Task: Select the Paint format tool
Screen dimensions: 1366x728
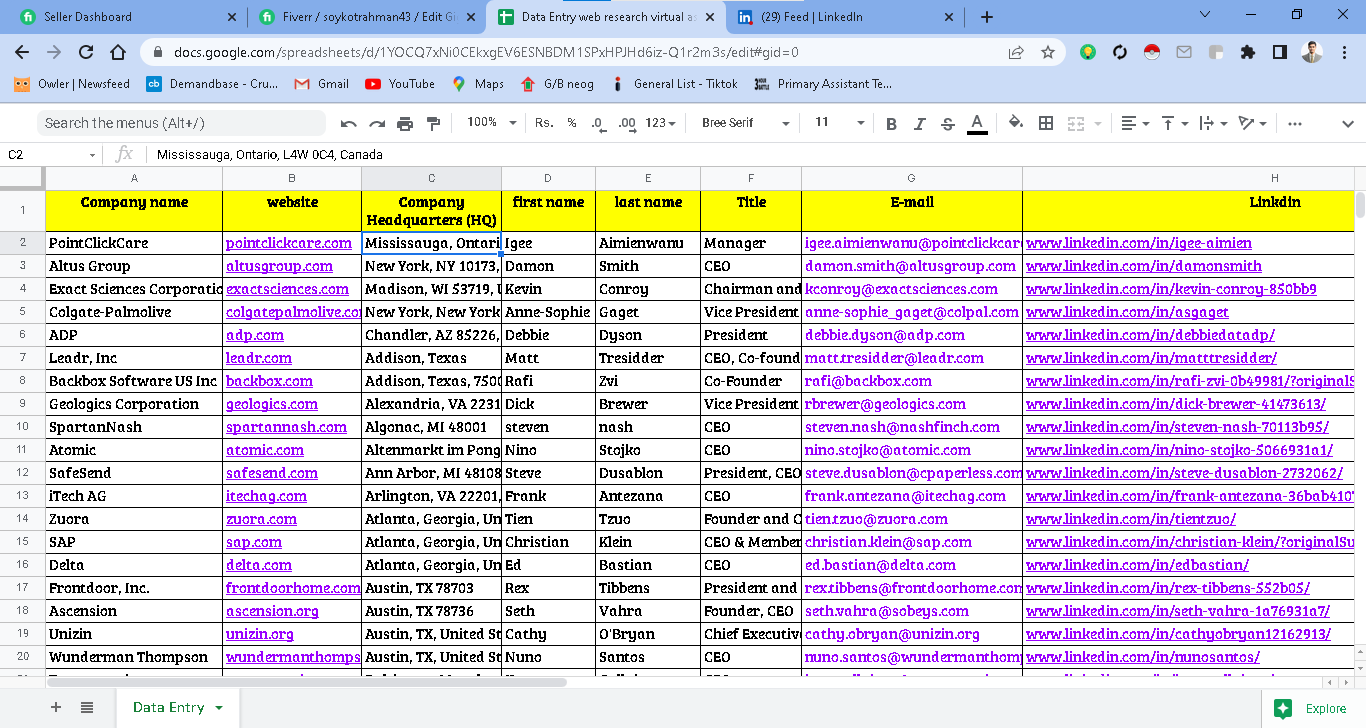Action: [x=432, y=122]
